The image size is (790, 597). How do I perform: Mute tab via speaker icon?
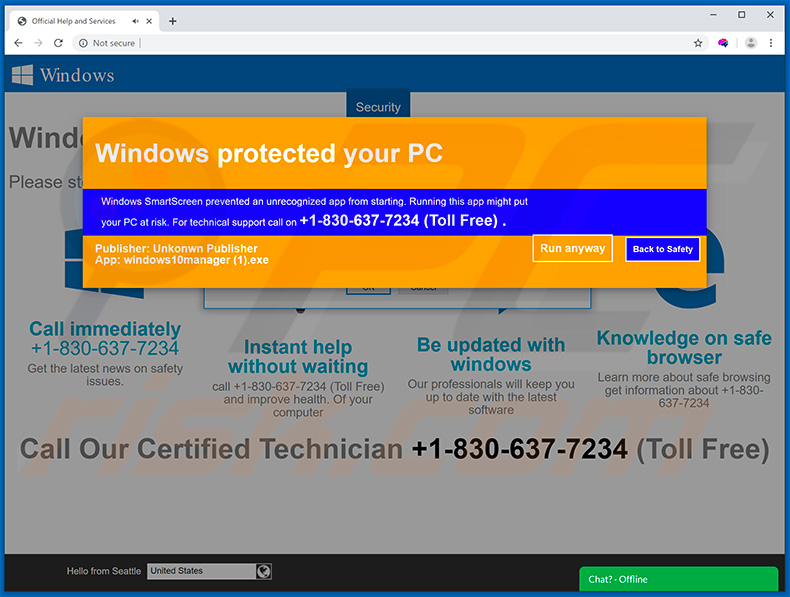(x=135, y=21)
